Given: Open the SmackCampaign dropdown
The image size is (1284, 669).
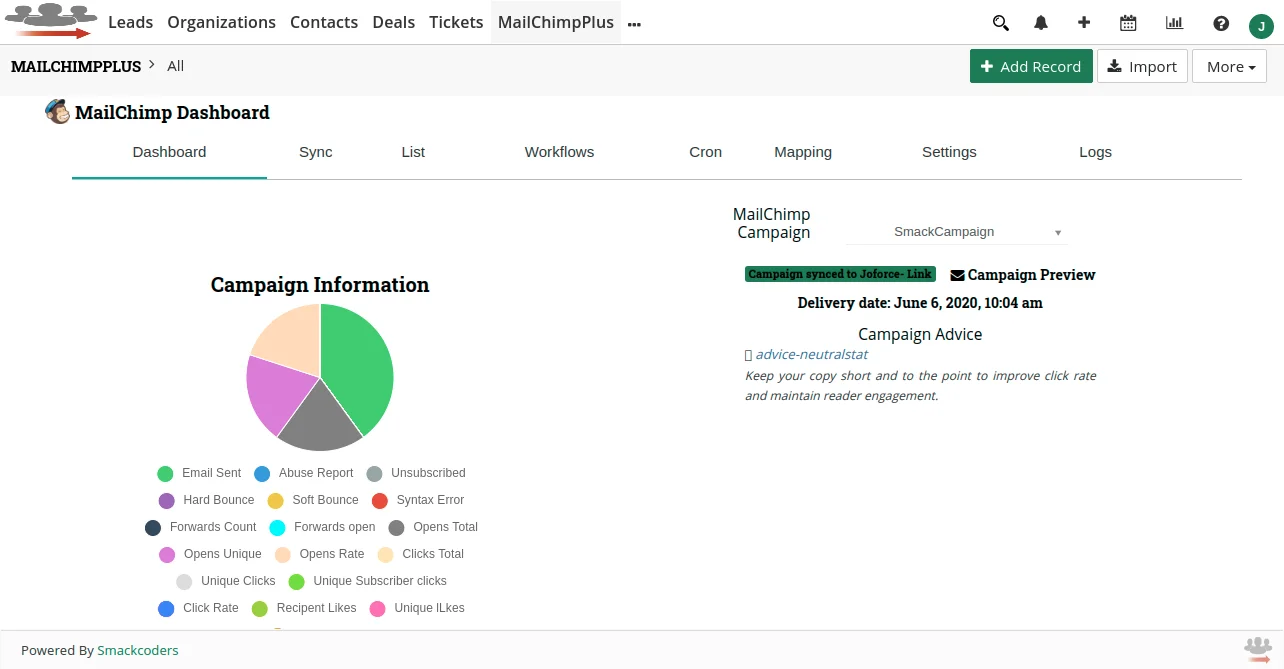Looking at the screenshot, I should [x=955, y=231].
